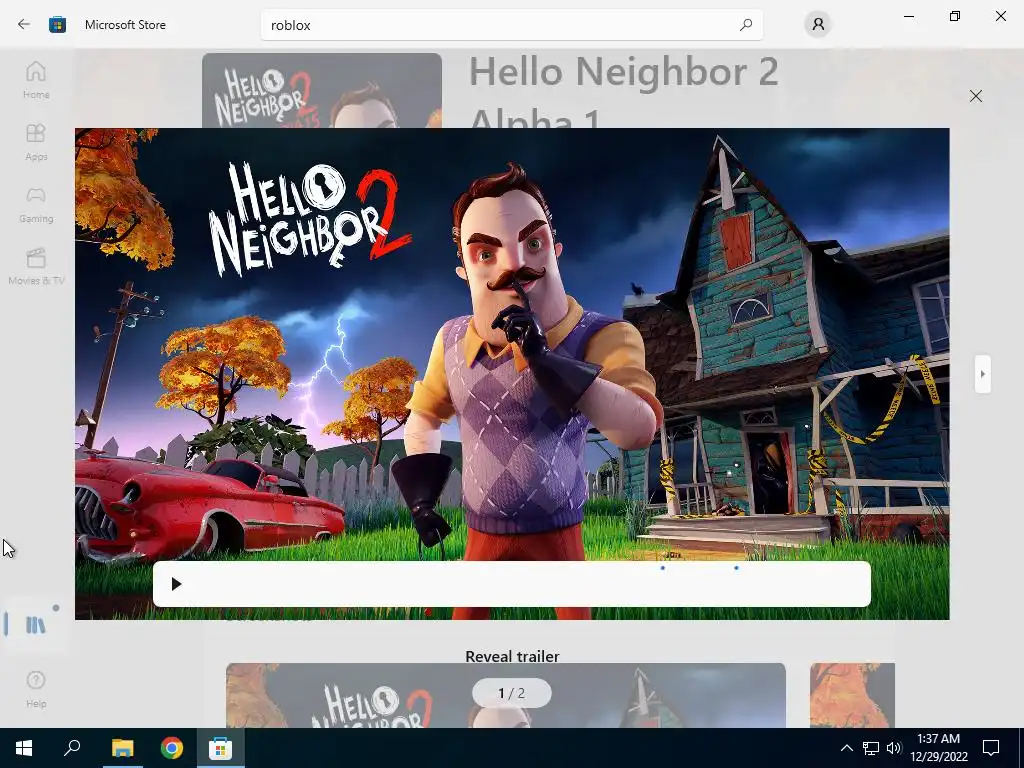Open network status tray icon
The height and width of the screenshot is (768, 1024).
click(x=871, y=748)
